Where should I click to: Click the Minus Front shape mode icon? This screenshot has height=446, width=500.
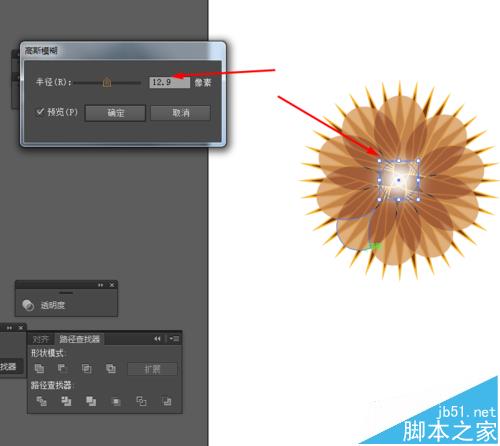coord(63,368)
